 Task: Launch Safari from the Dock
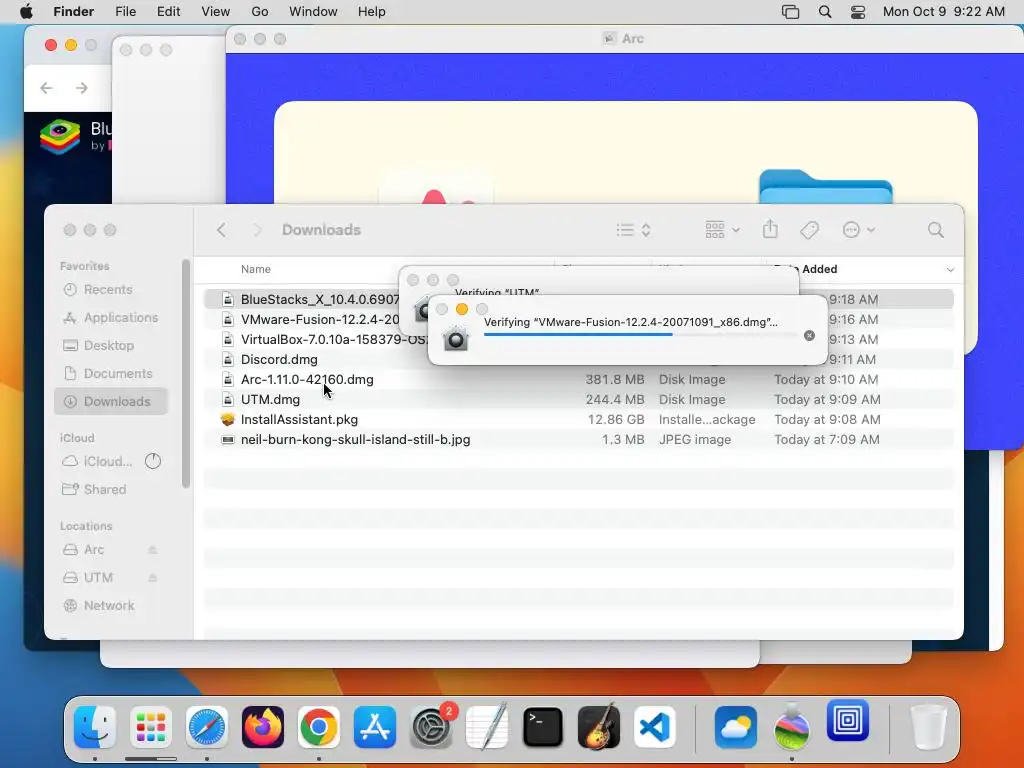[207, 727]
